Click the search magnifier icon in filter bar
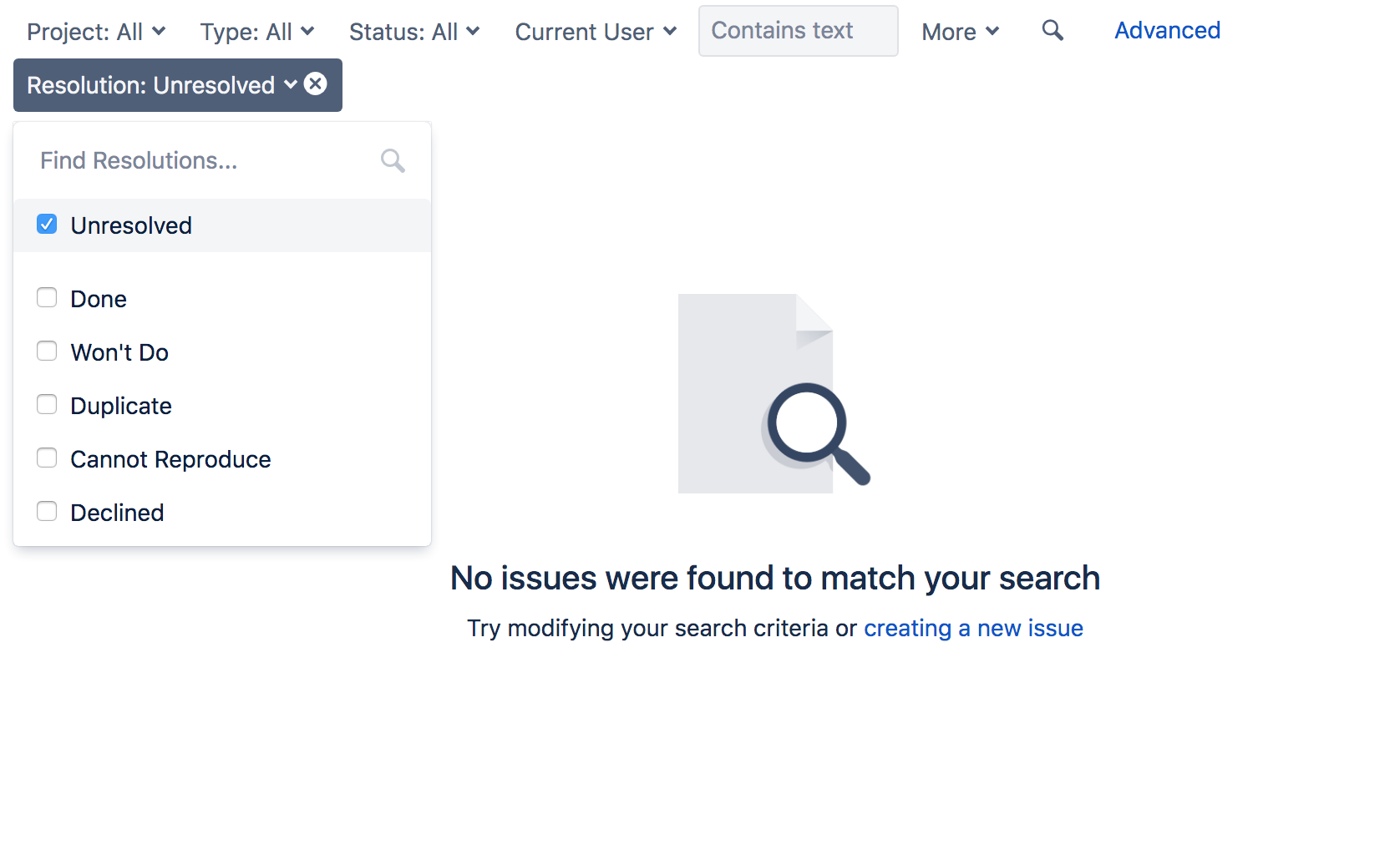This screenshot has width=1400, height=865. tap(1053, 31)
